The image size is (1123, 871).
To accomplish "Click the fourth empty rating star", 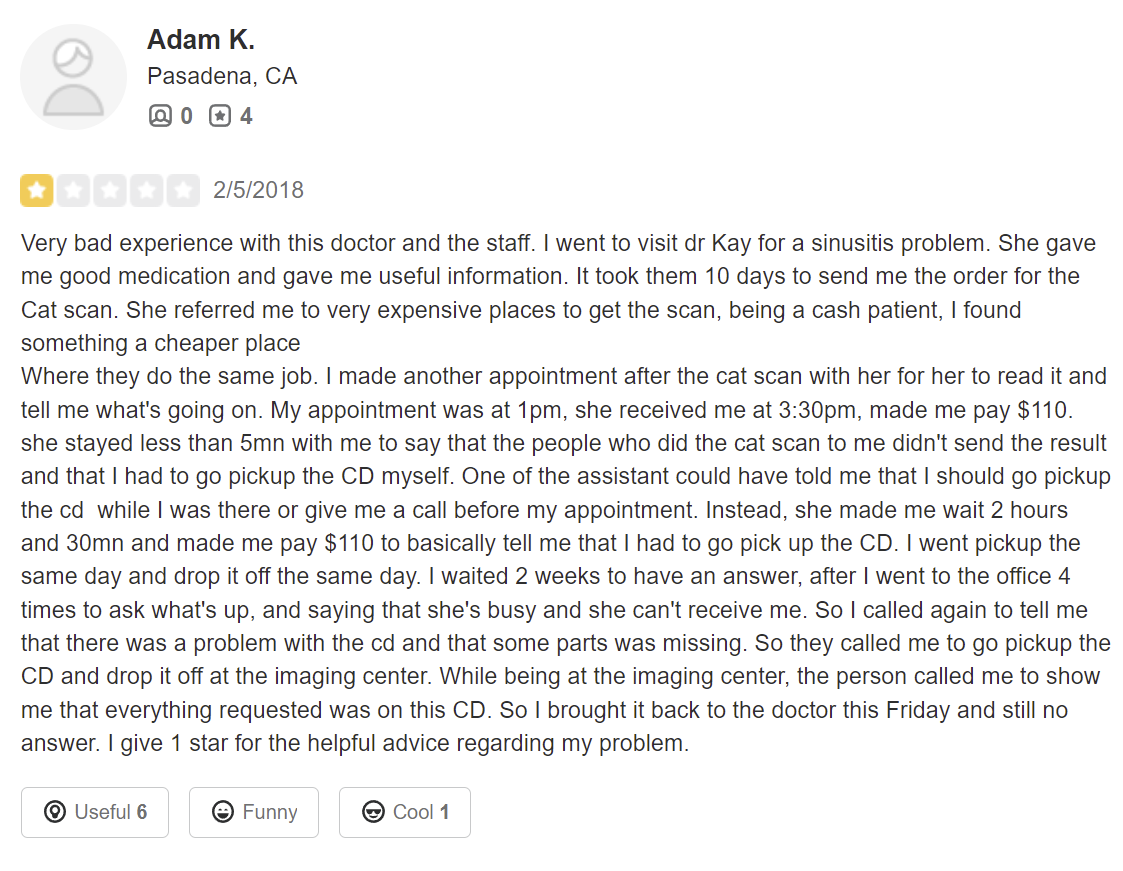I will [146, 191].
